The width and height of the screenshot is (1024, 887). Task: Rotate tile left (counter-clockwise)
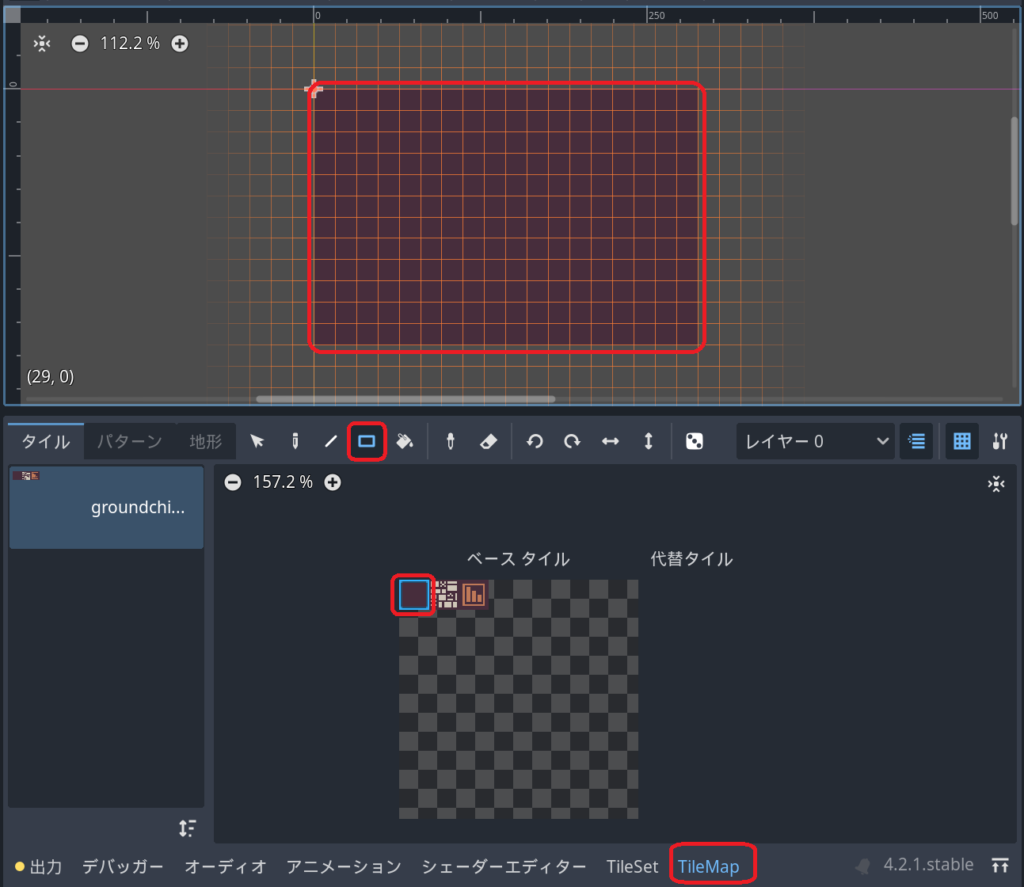tap(535, 441)
